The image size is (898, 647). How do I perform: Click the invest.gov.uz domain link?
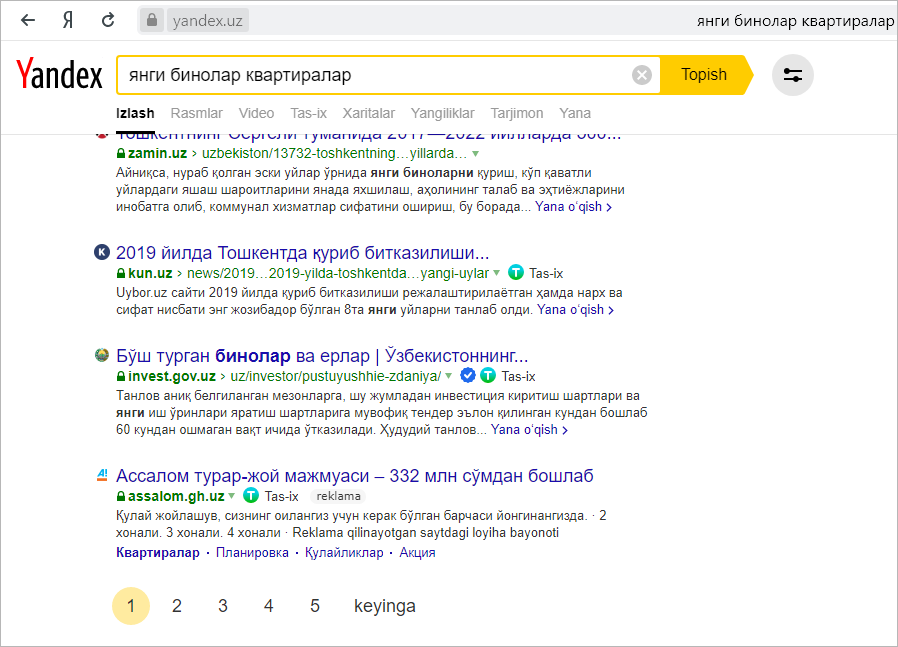(x=172, y=377)
